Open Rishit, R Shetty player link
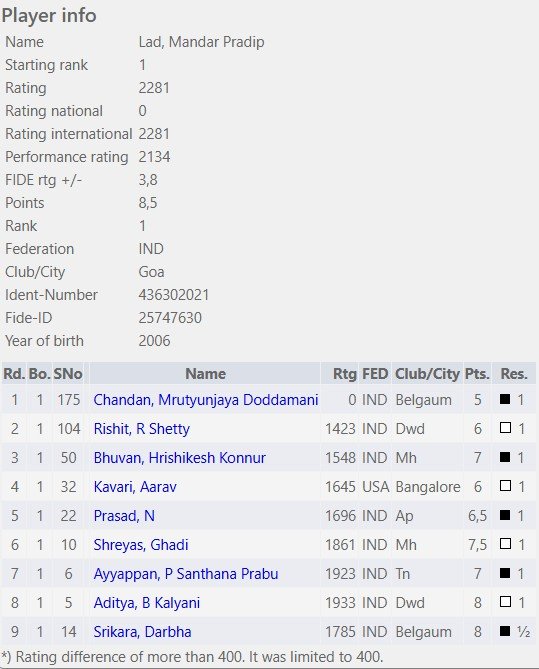 pyautogui.click(x=142, y=429)
